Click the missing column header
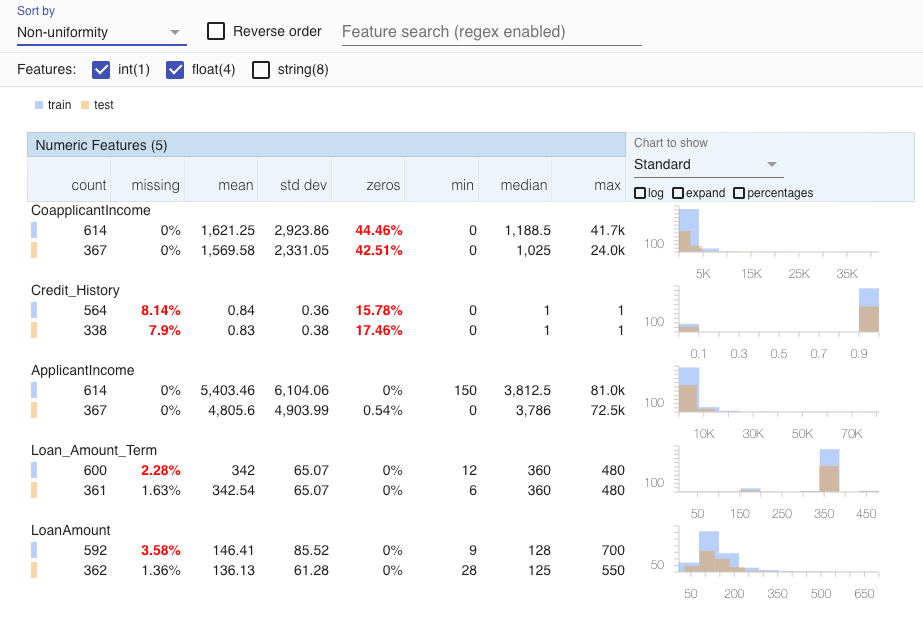Screen dimensions: 923x624 pyautogui.click(x=156, y=185)
